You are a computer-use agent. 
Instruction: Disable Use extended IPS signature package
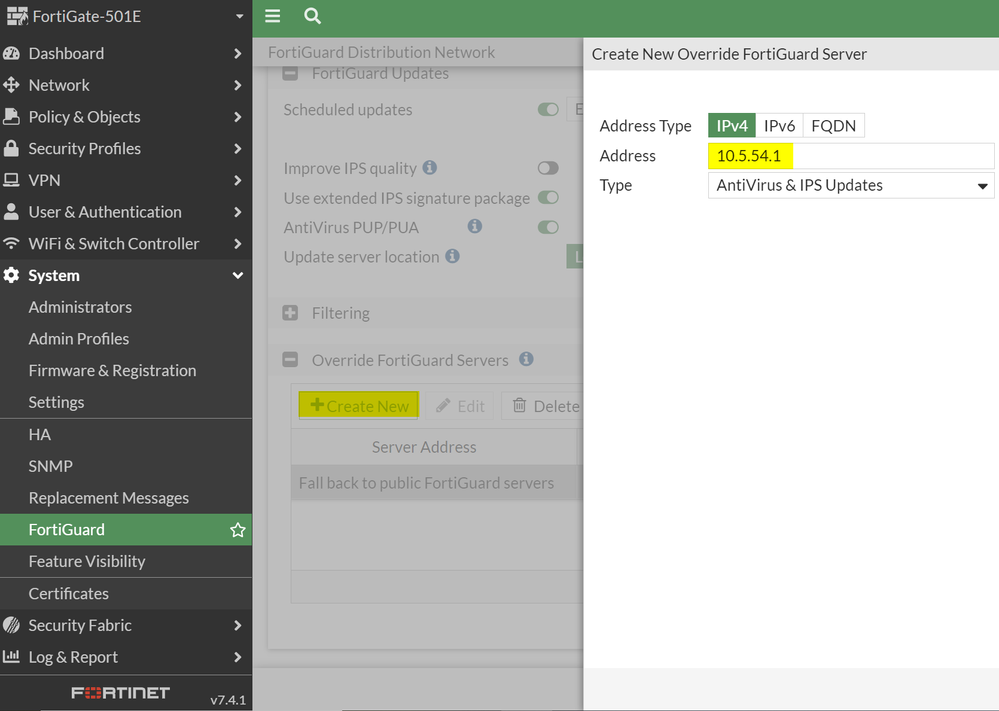point(548,198)
